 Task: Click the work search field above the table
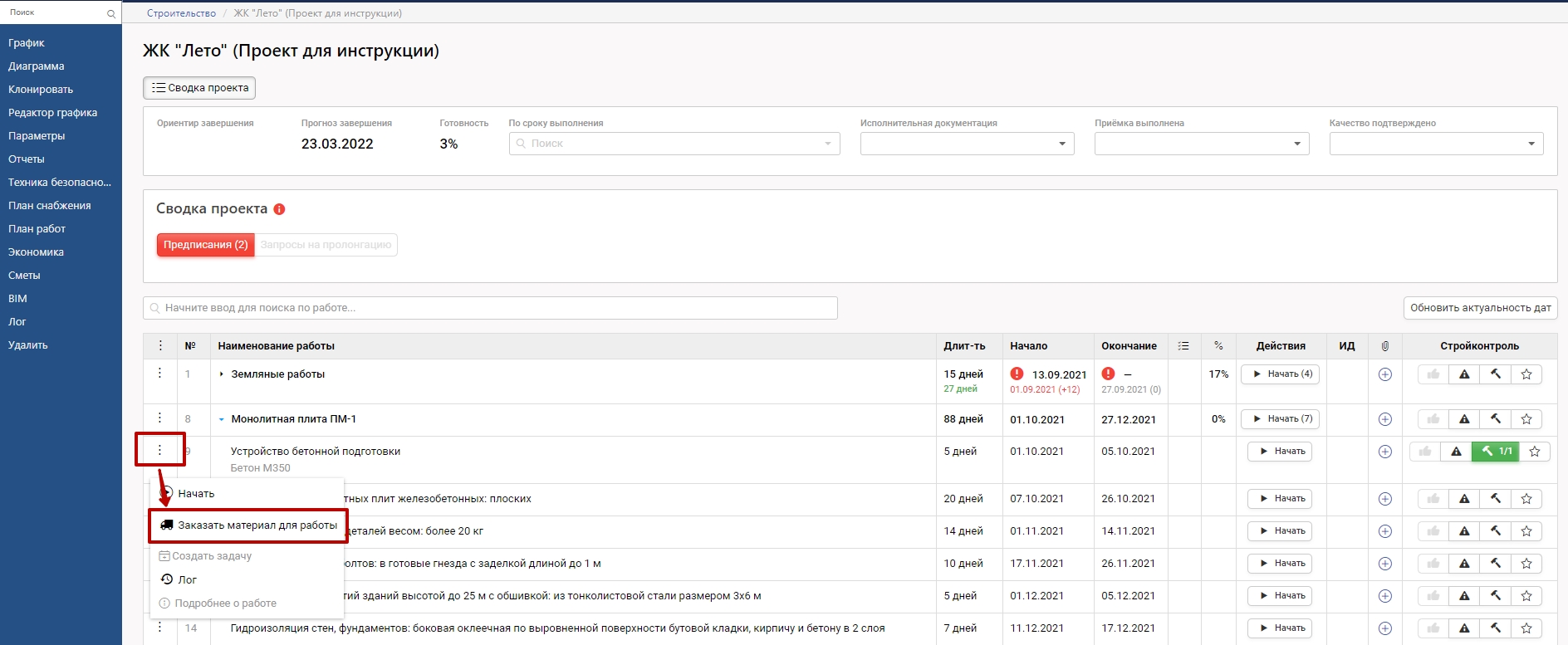pos(490,308)
